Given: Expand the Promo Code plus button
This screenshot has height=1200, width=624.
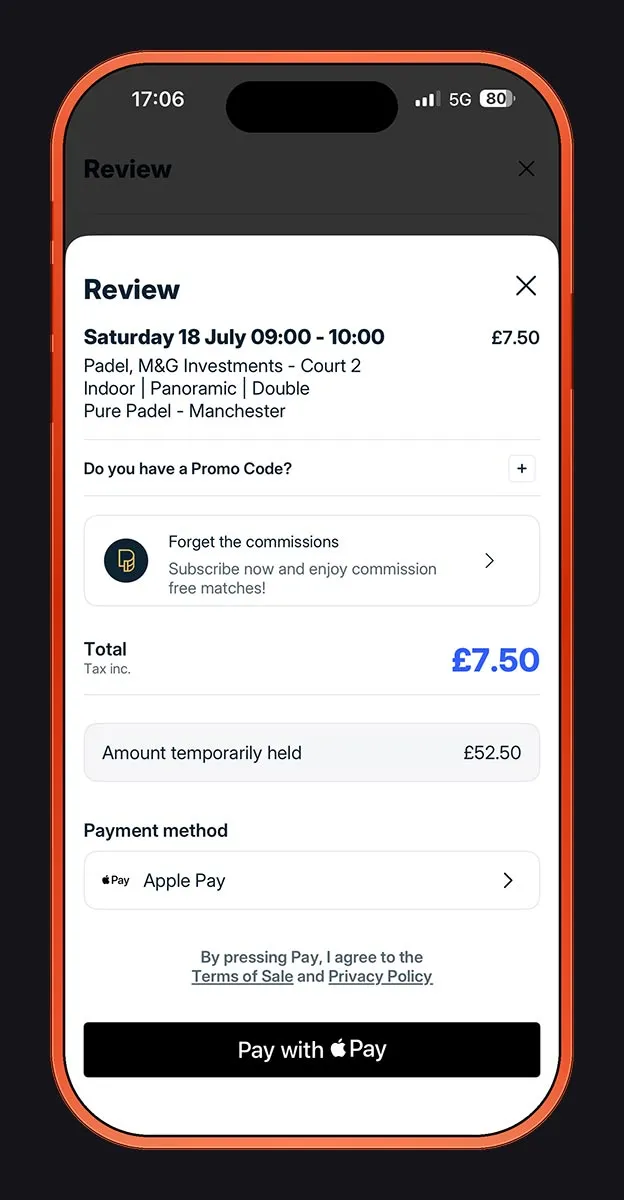Looking at the screenshot, I should coord(522,469).
